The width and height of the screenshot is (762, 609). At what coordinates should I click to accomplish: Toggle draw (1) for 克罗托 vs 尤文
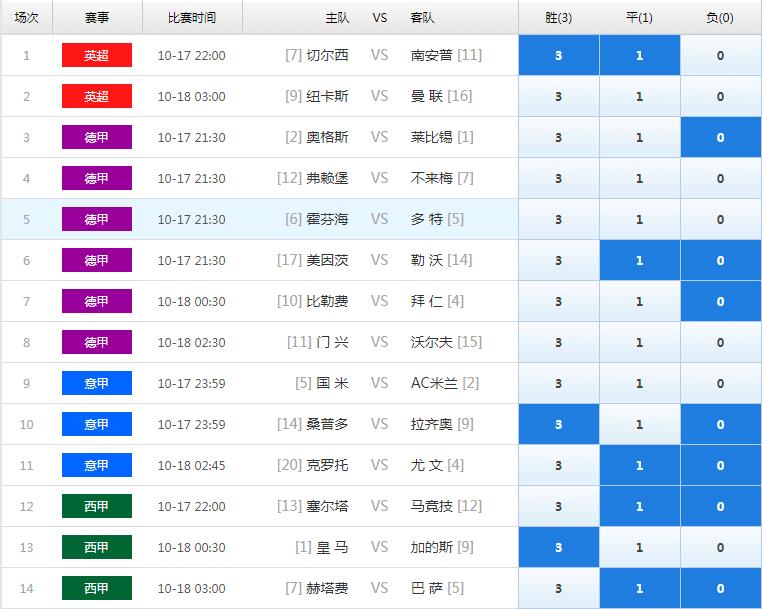point(640,465)
